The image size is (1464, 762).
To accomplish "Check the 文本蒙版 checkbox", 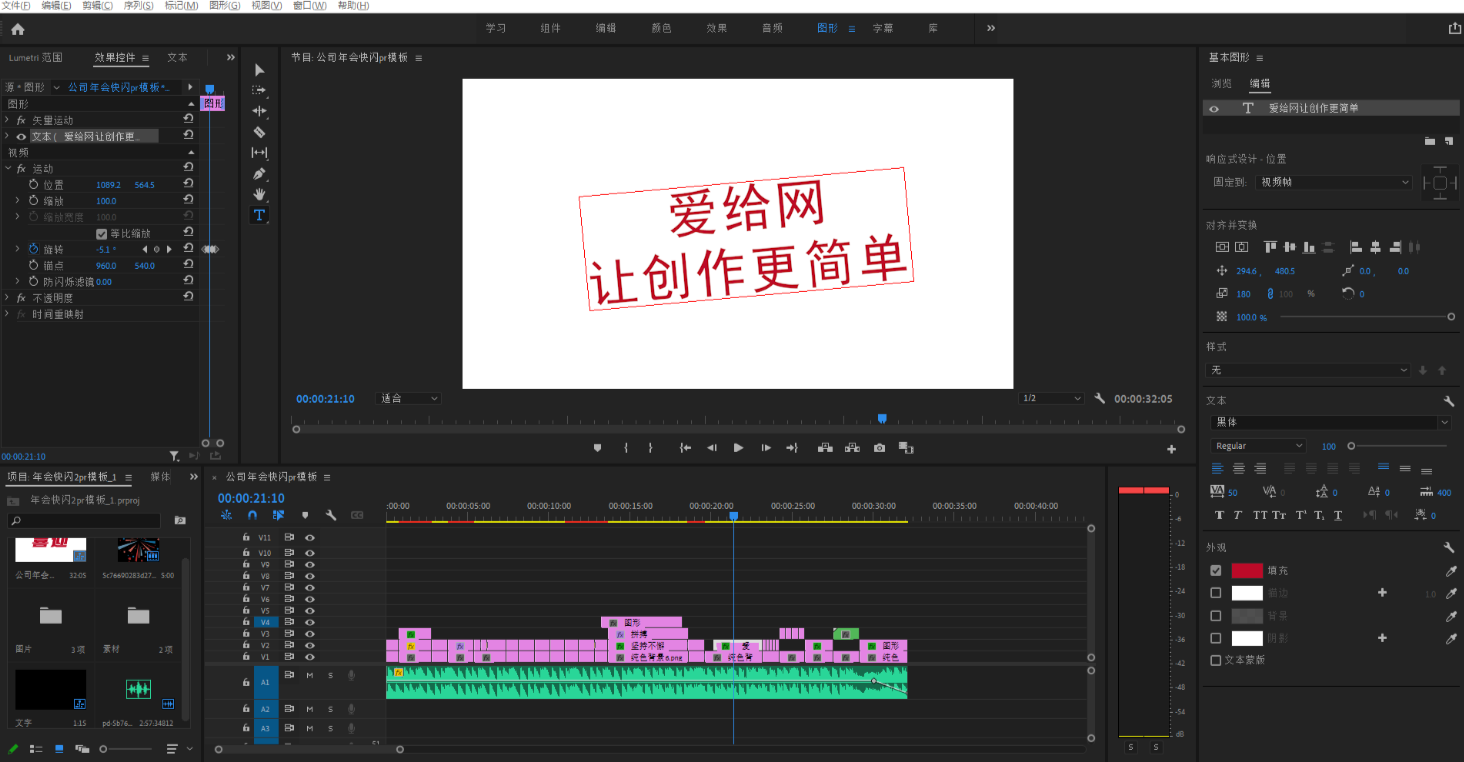I will (1216, 660).
